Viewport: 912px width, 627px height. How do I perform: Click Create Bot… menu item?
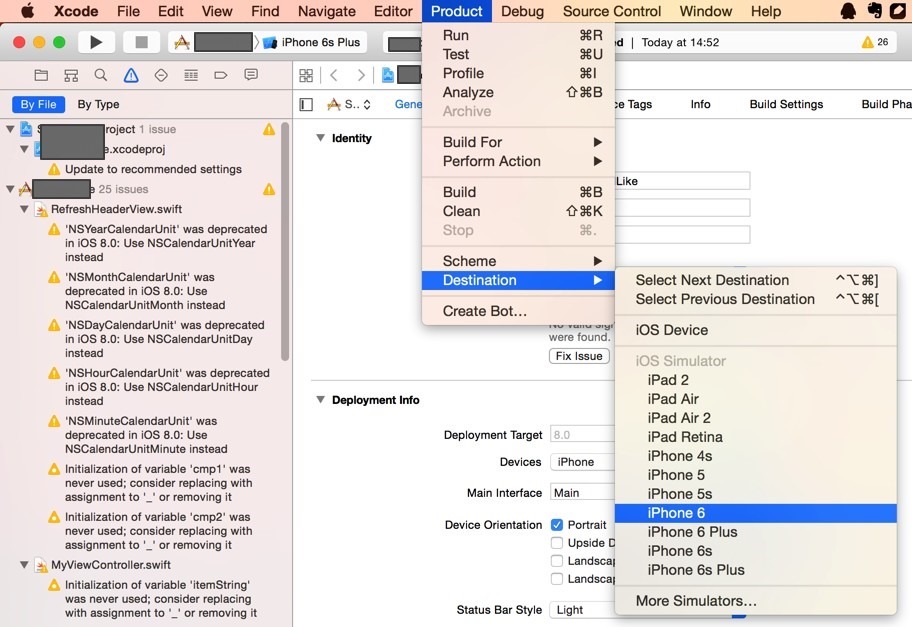coord(518,311)
